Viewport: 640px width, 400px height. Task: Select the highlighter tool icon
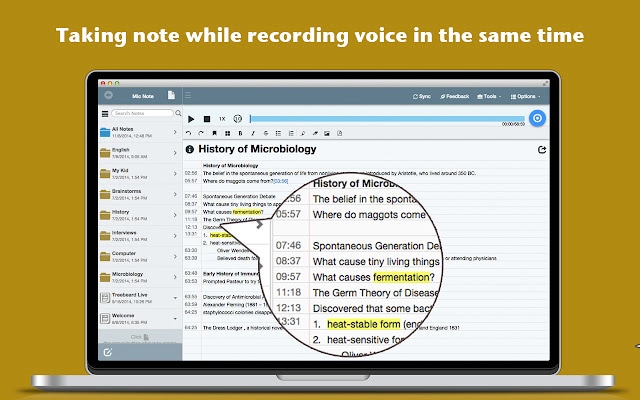click(315, 133)
